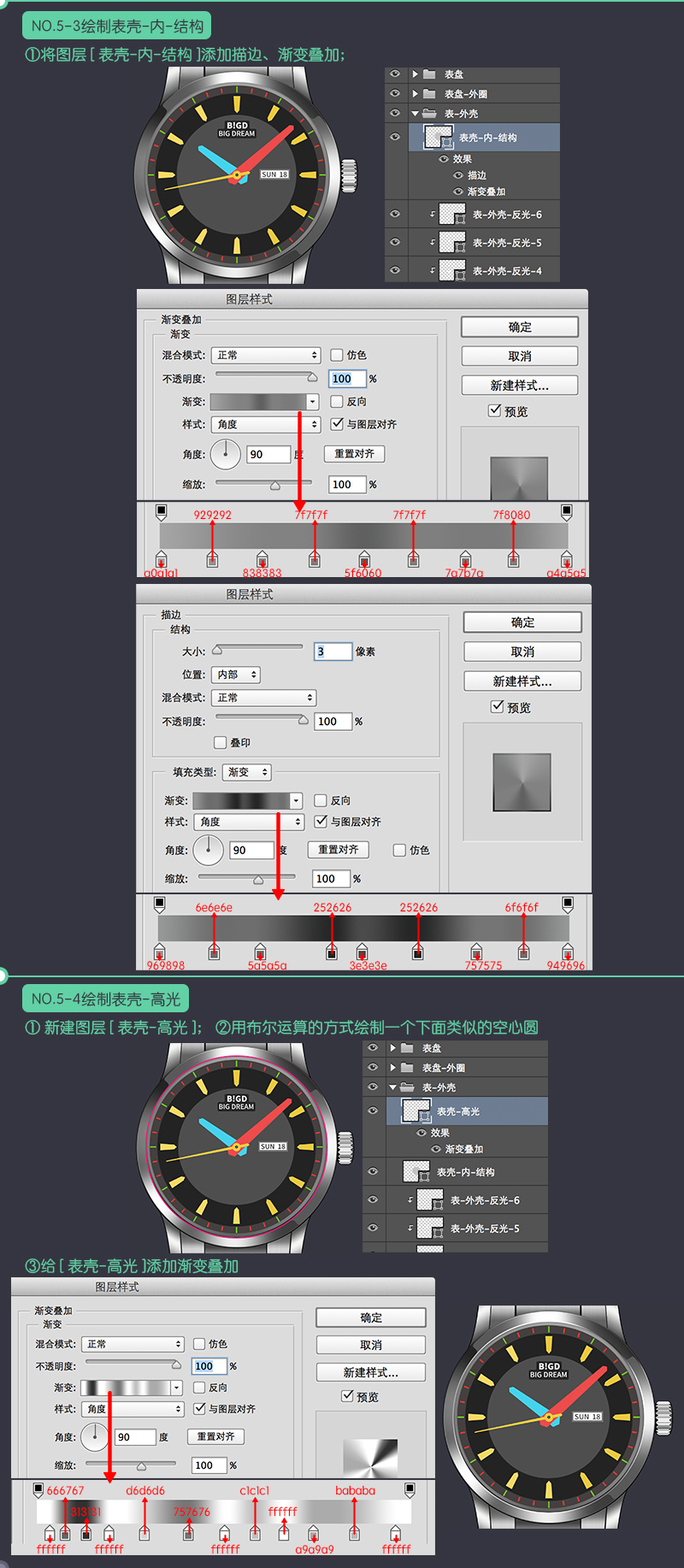Screen dimensions: 684x1568
Task: Toggle 反向 checkbox in NO.5-3 Gradient Overlay dialog
Action: click(x=337, y=401)
